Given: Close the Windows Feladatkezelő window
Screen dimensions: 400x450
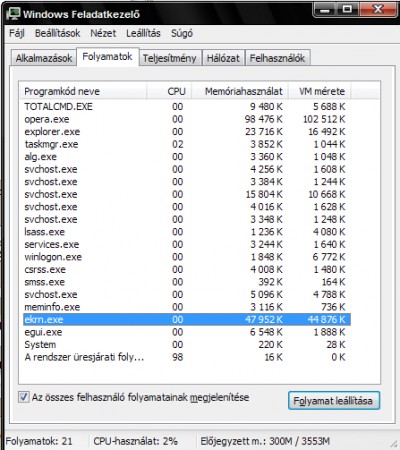Looking at the screenshot, I should (x=378, y=10).
